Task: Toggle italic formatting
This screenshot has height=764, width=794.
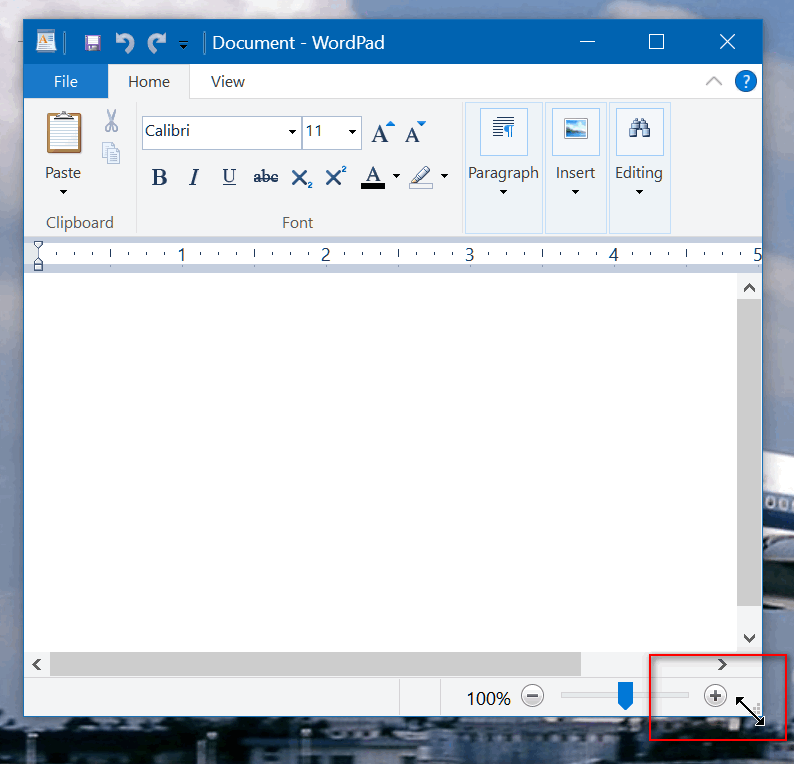Action: (x=194, y=177)
